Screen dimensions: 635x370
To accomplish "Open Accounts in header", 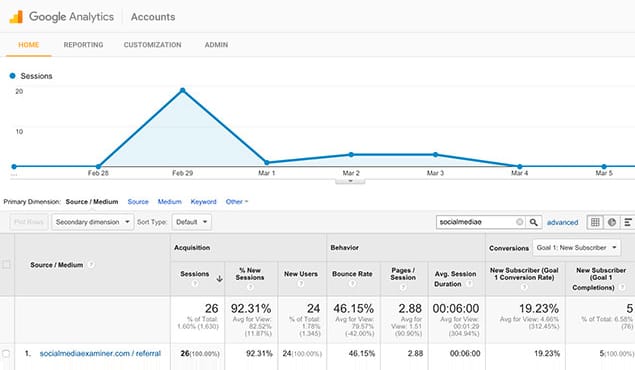I will pos(153,17).
